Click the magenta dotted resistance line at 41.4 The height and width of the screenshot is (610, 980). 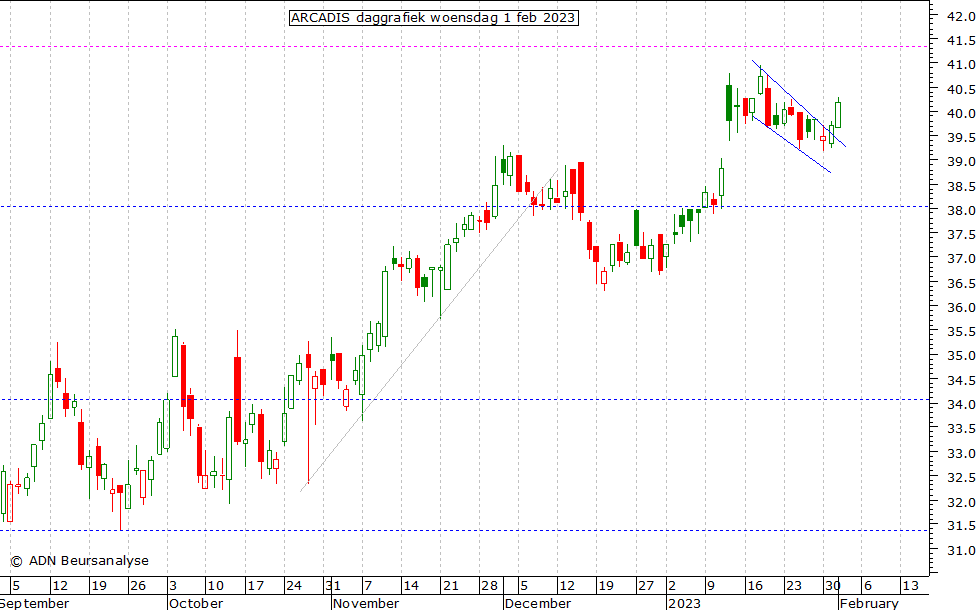[464, 46]
